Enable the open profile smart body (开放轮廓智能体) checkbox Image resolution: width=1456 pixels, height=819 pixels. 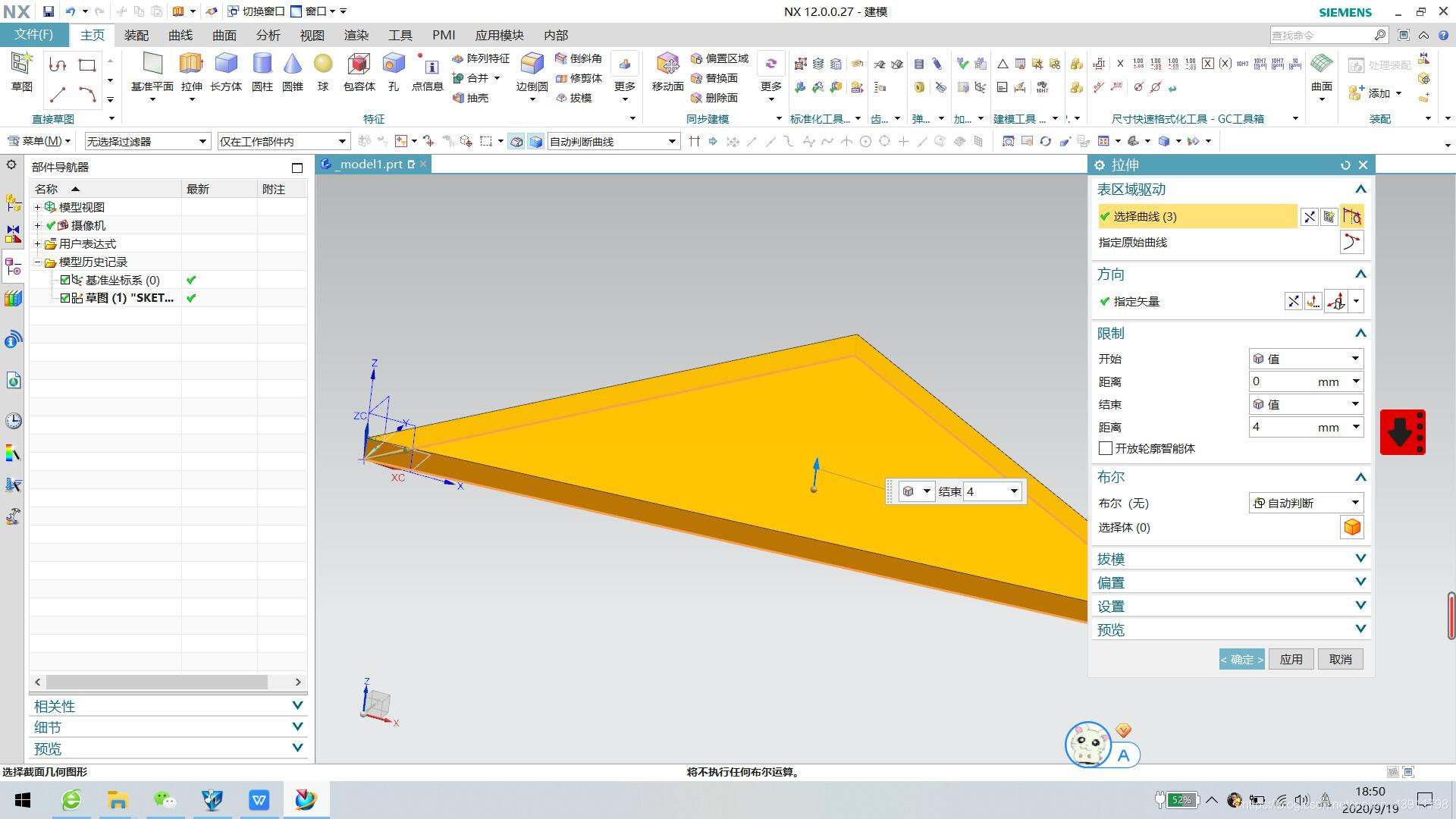[1106, 448]
